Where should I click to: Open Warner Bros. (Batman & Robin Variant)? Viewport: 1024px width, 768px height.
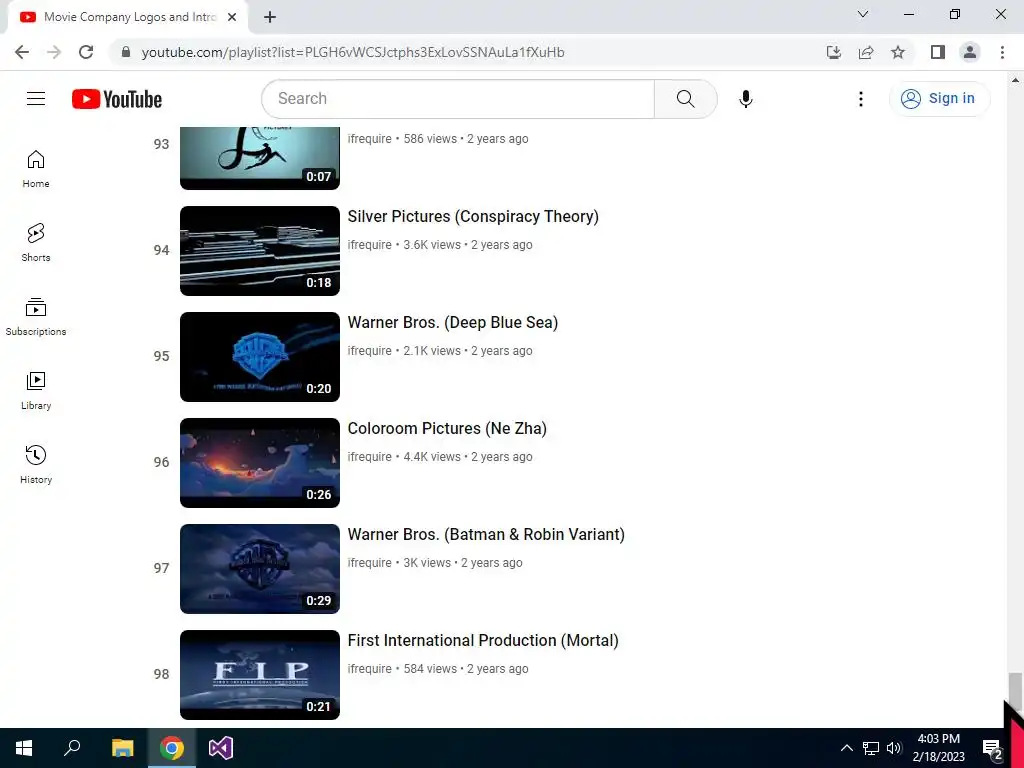click(486, 534)
